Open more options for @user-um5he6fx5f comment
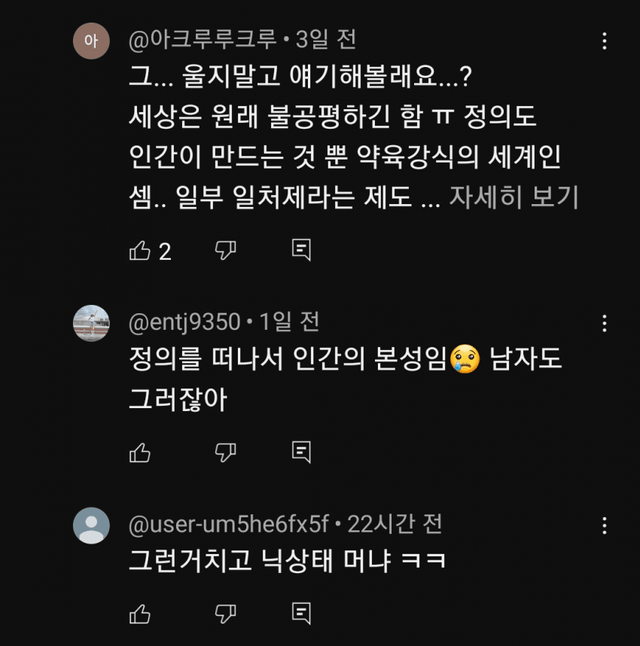640x646 pixels. coord(604,525)
